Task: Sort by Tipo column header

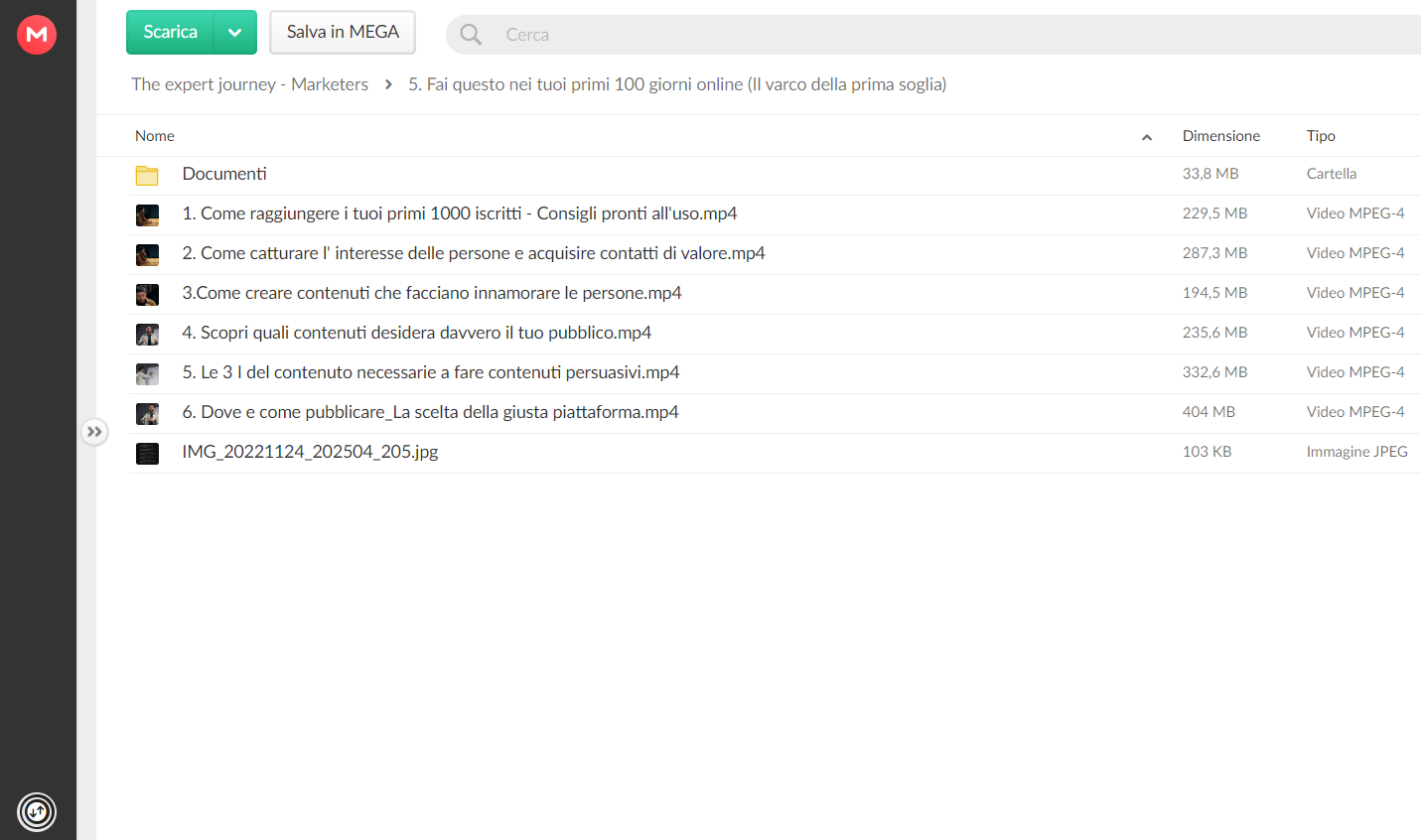Action: click(1321, 136)
